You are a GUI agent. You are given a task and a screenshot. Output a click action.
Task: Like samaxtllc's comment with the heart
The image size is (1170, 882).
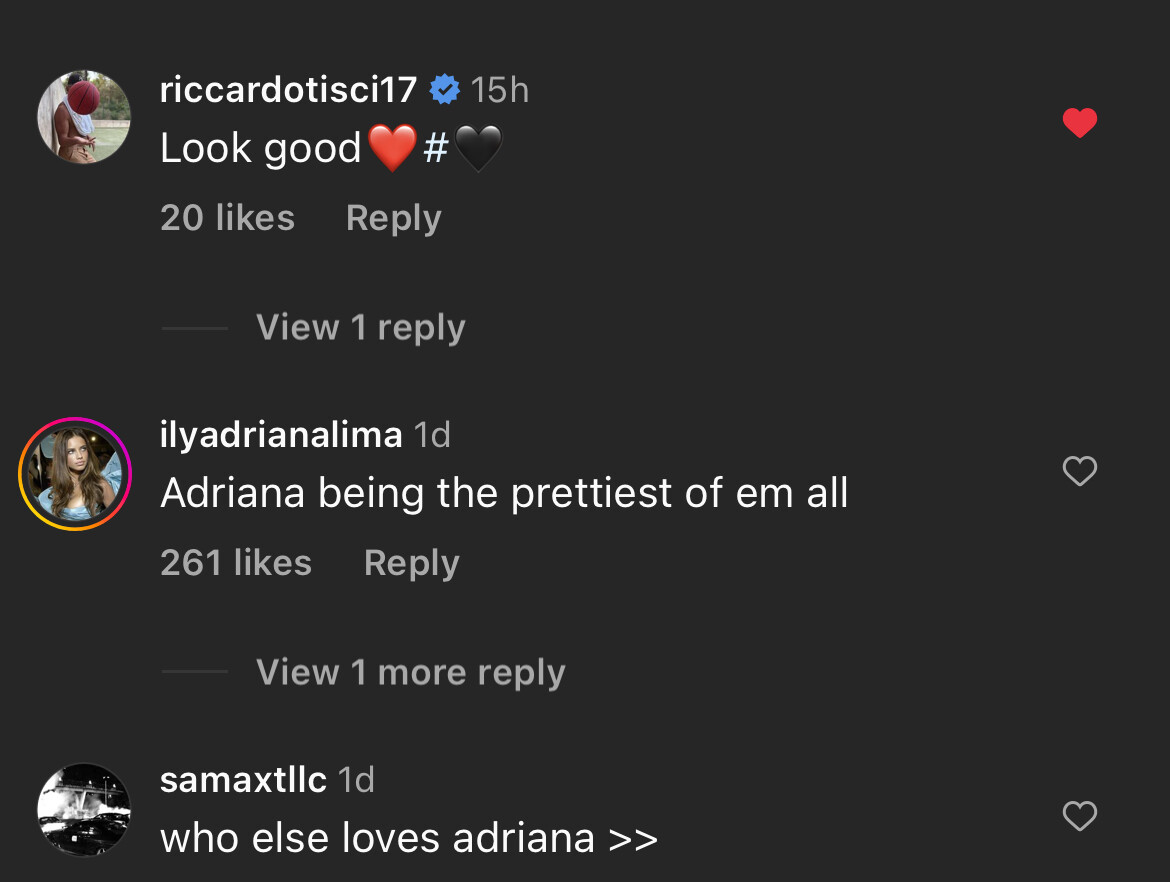tap(1080, 816)
